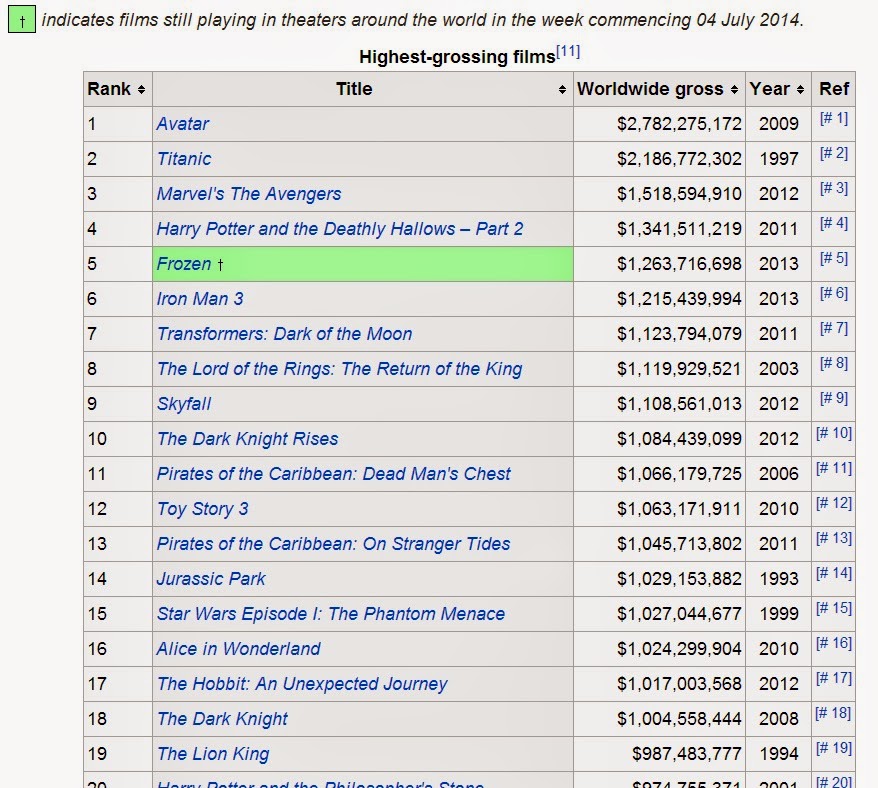Sort table by Year column arrows

click(x=800, y=89)
